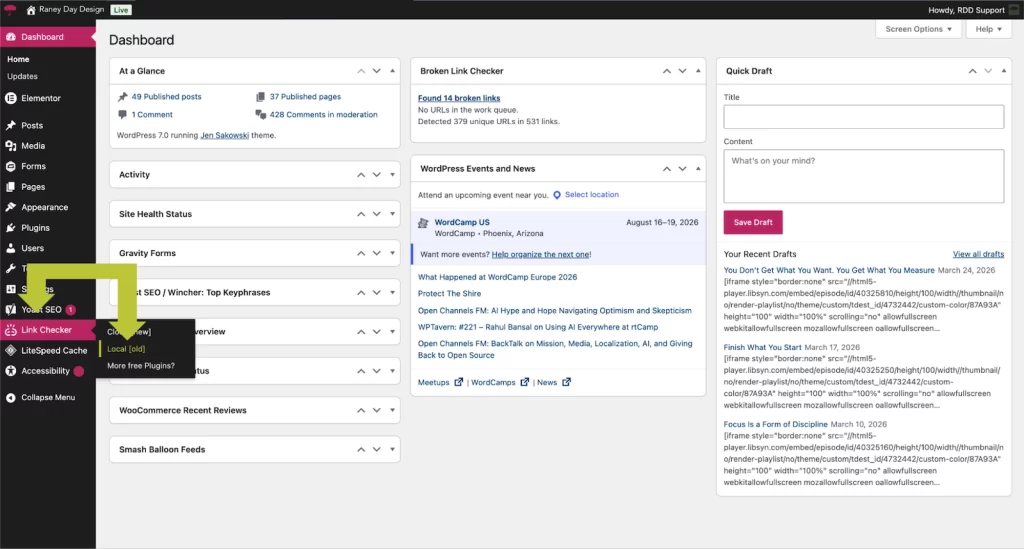Click the Appearance paintbrush icon
This screenshot has width=1024, height=549.
click(x=10, y=207)
